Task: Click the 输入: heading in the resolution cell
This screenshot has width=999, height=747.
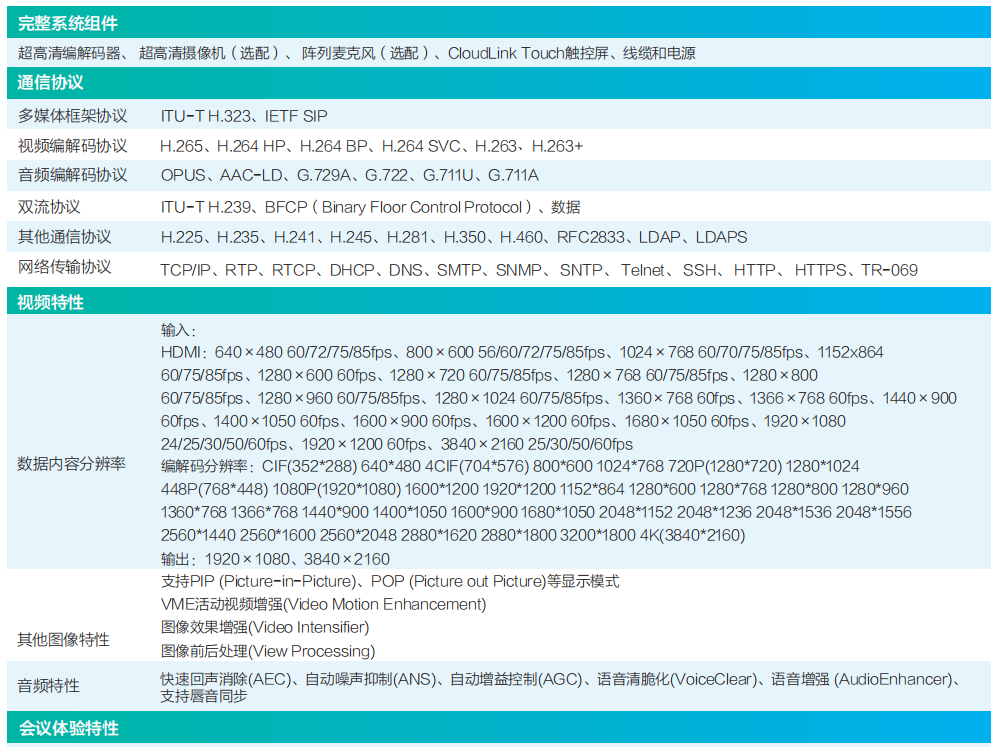Action: pos(179,330)
